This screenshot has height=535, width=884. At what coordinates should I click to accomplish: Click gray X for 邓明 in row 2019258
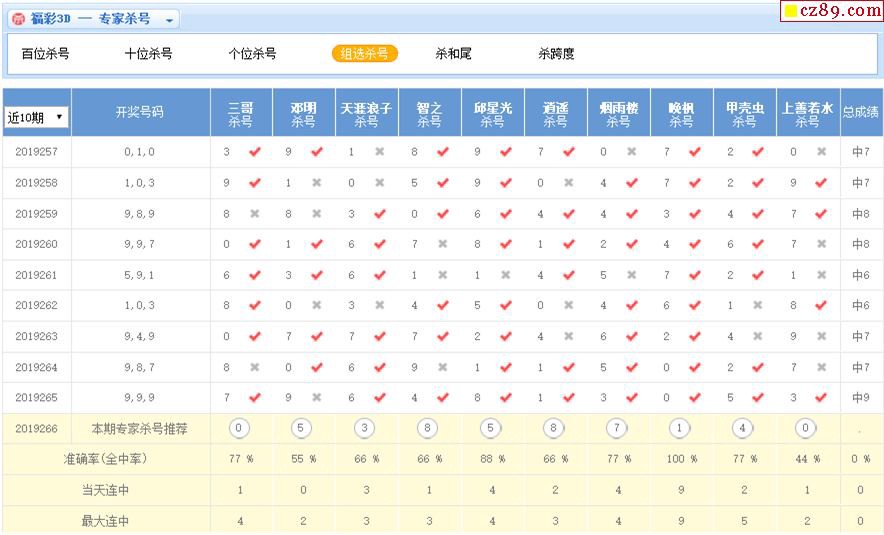point(317,183)
